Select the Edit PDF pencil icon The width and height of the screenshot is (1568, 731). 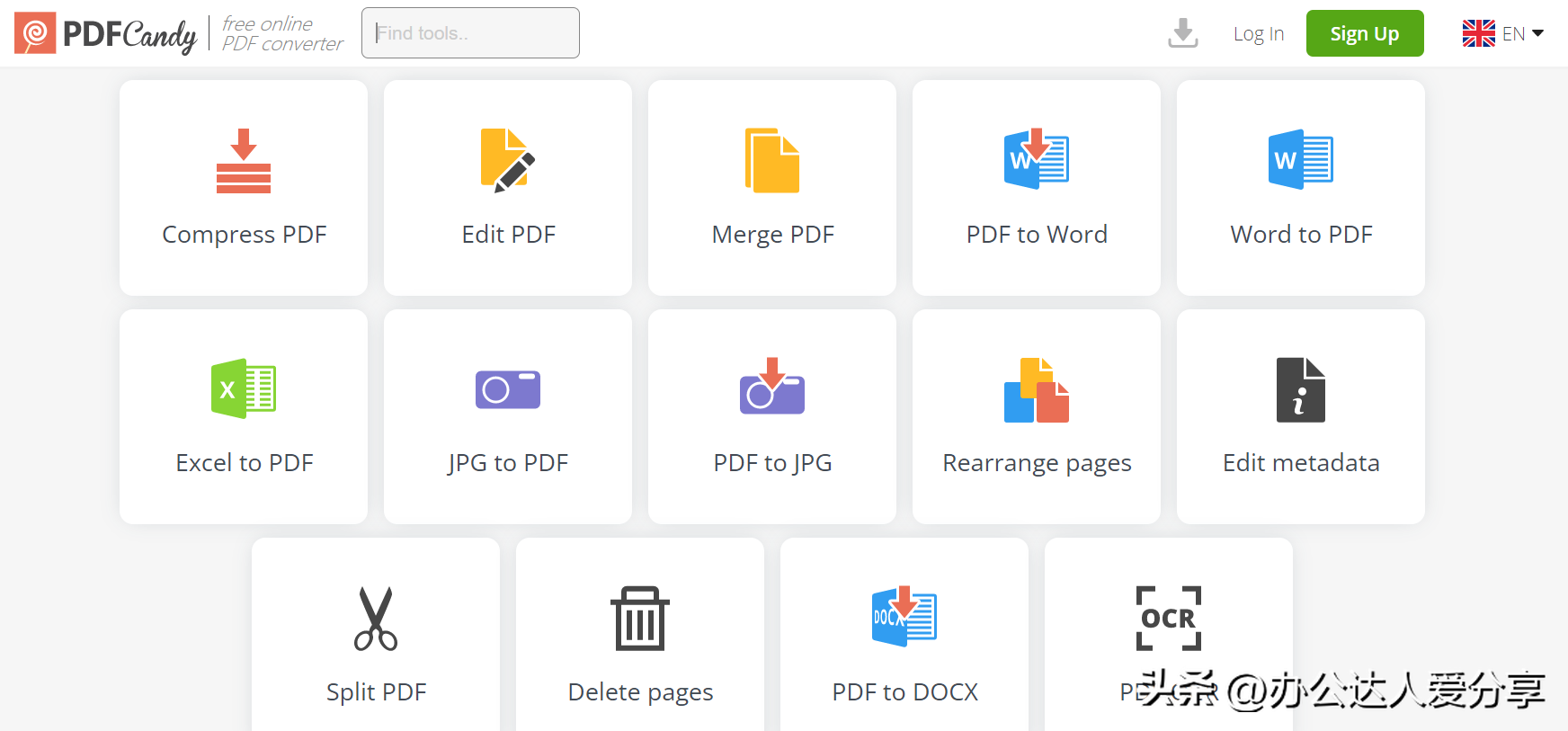click(x=508, y=161)
